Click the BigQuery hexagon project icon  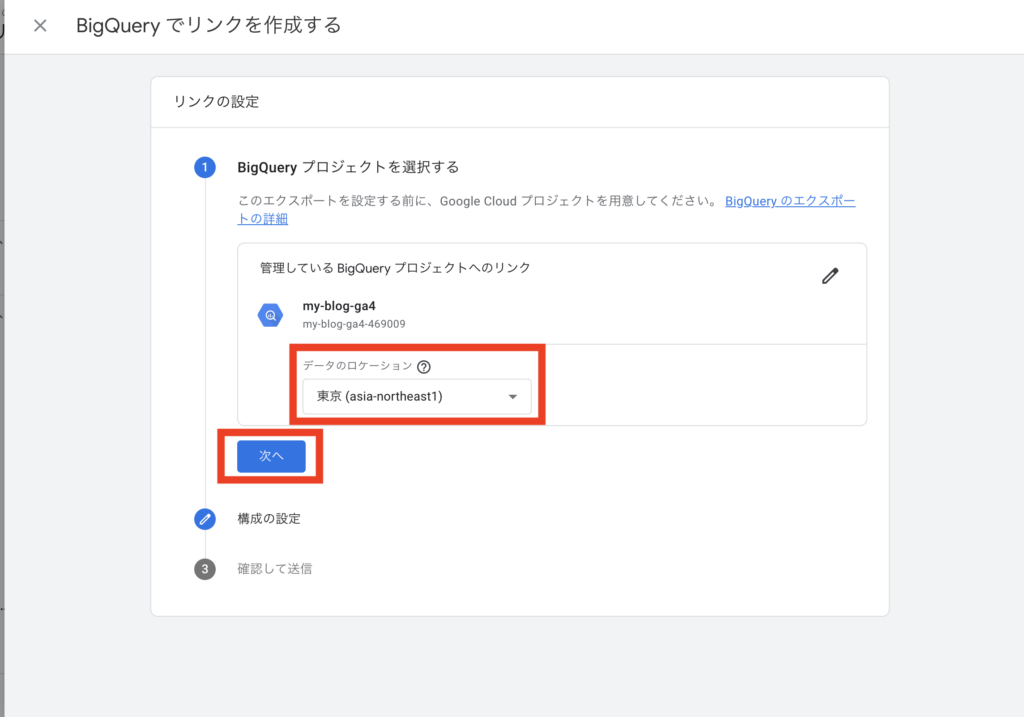tap(270, 315)
